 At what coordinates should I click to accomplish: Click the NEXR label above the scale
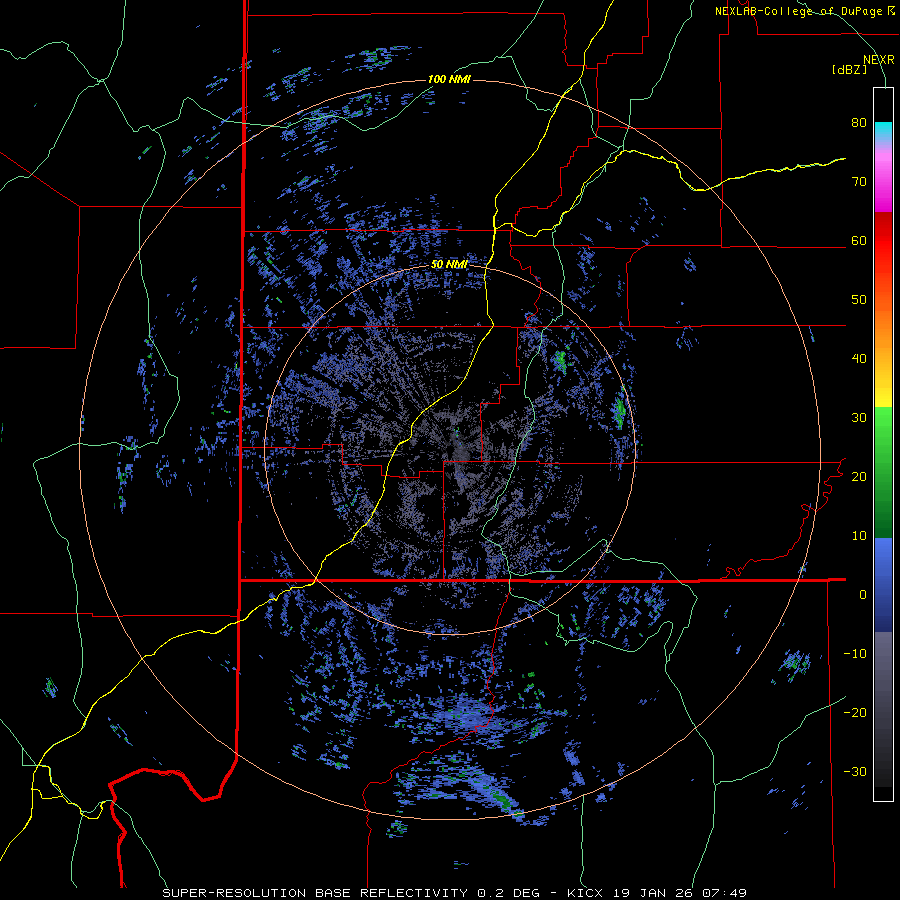click(x=879, y=60)
